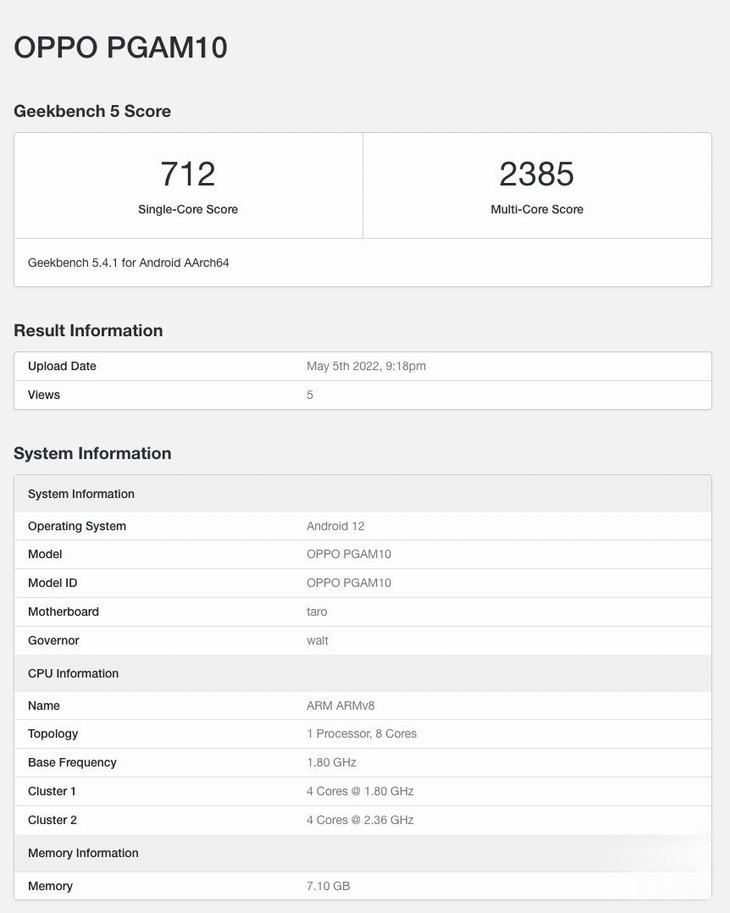Viewport: 730px width, 913px height.
Task: Click the Topology label
Action: click(x=53, y=734)
